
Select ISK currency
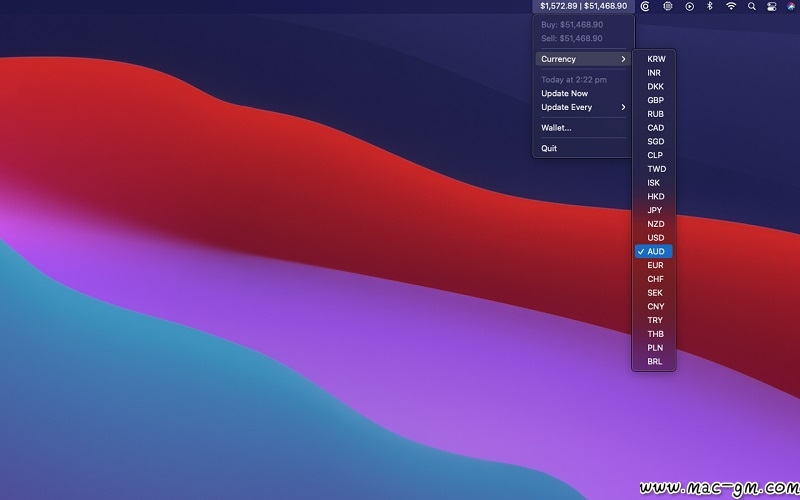click(654, 183)
